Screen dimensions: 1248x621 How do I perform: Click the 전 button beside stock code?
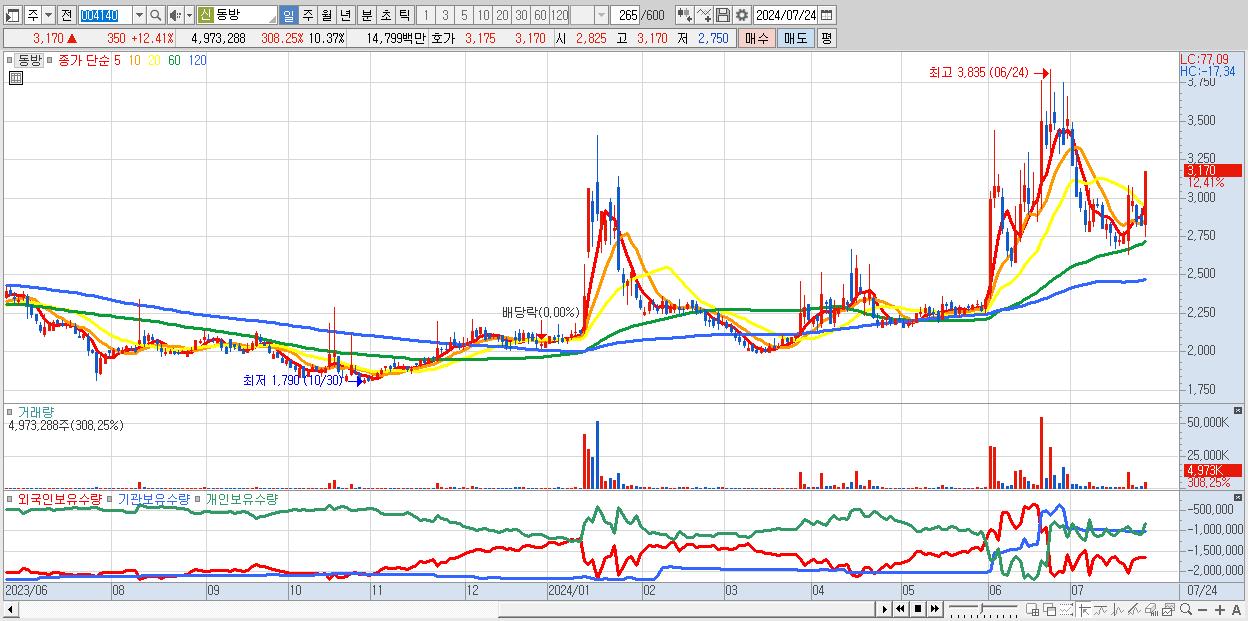click(x=66, y=16)
